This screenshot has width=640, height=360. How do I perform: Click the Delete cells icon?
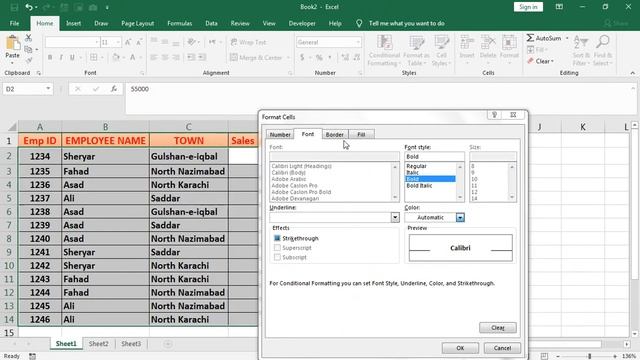pos(488,42)
